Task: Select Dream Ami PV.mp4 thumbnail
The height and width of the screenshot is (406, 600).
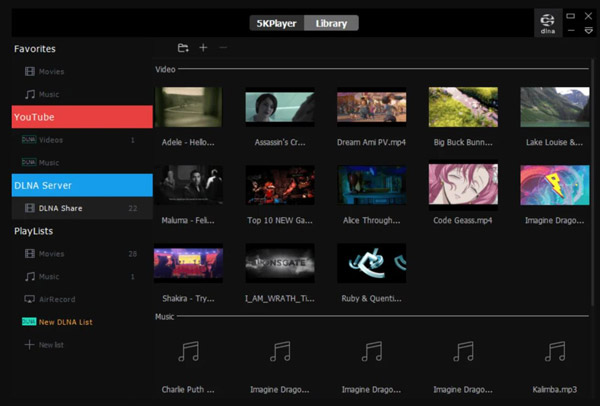Action: coord(372,107)
